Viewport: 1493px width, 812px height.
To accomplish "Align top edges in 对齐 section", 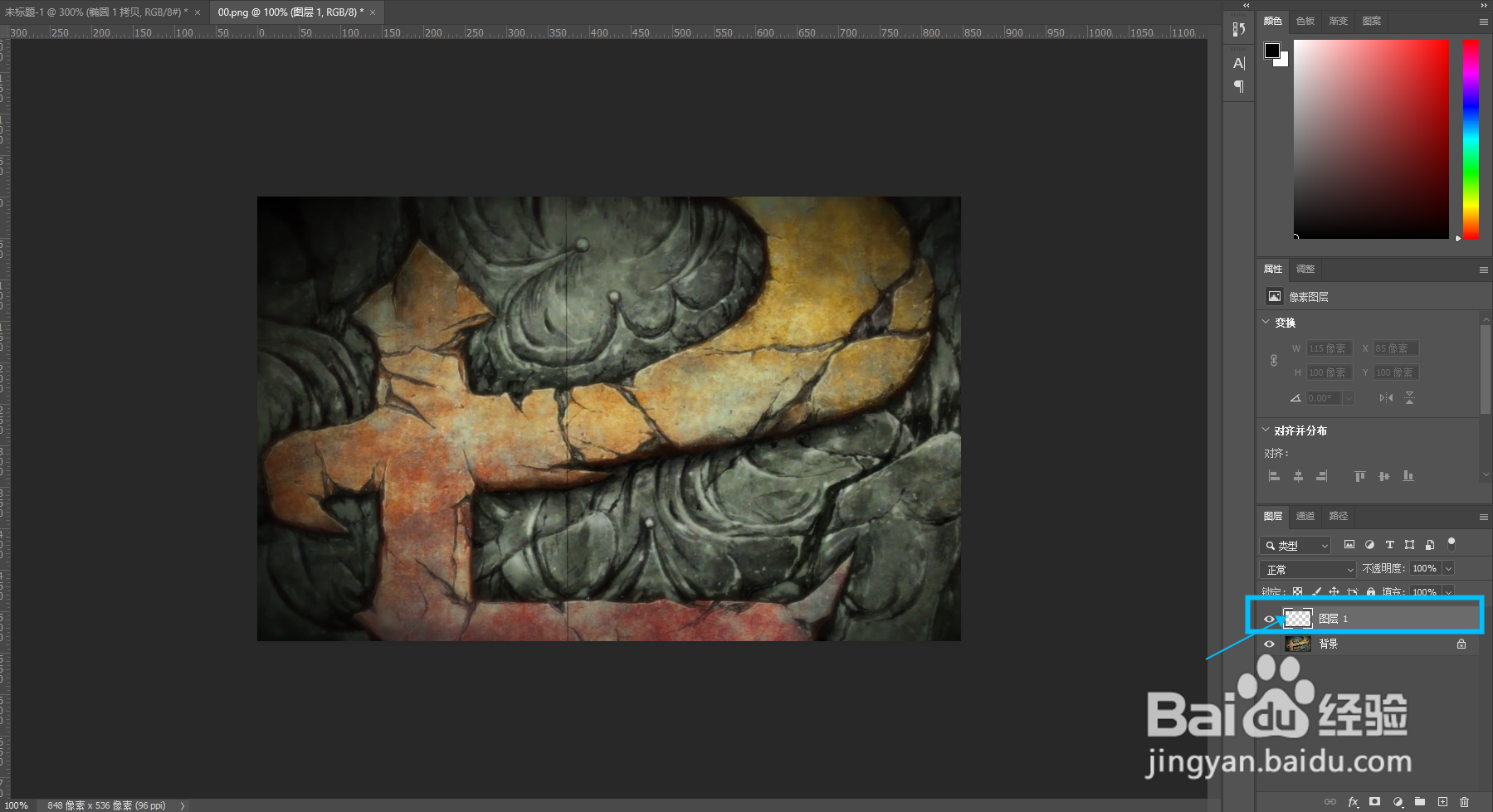I will (1359, 476).
